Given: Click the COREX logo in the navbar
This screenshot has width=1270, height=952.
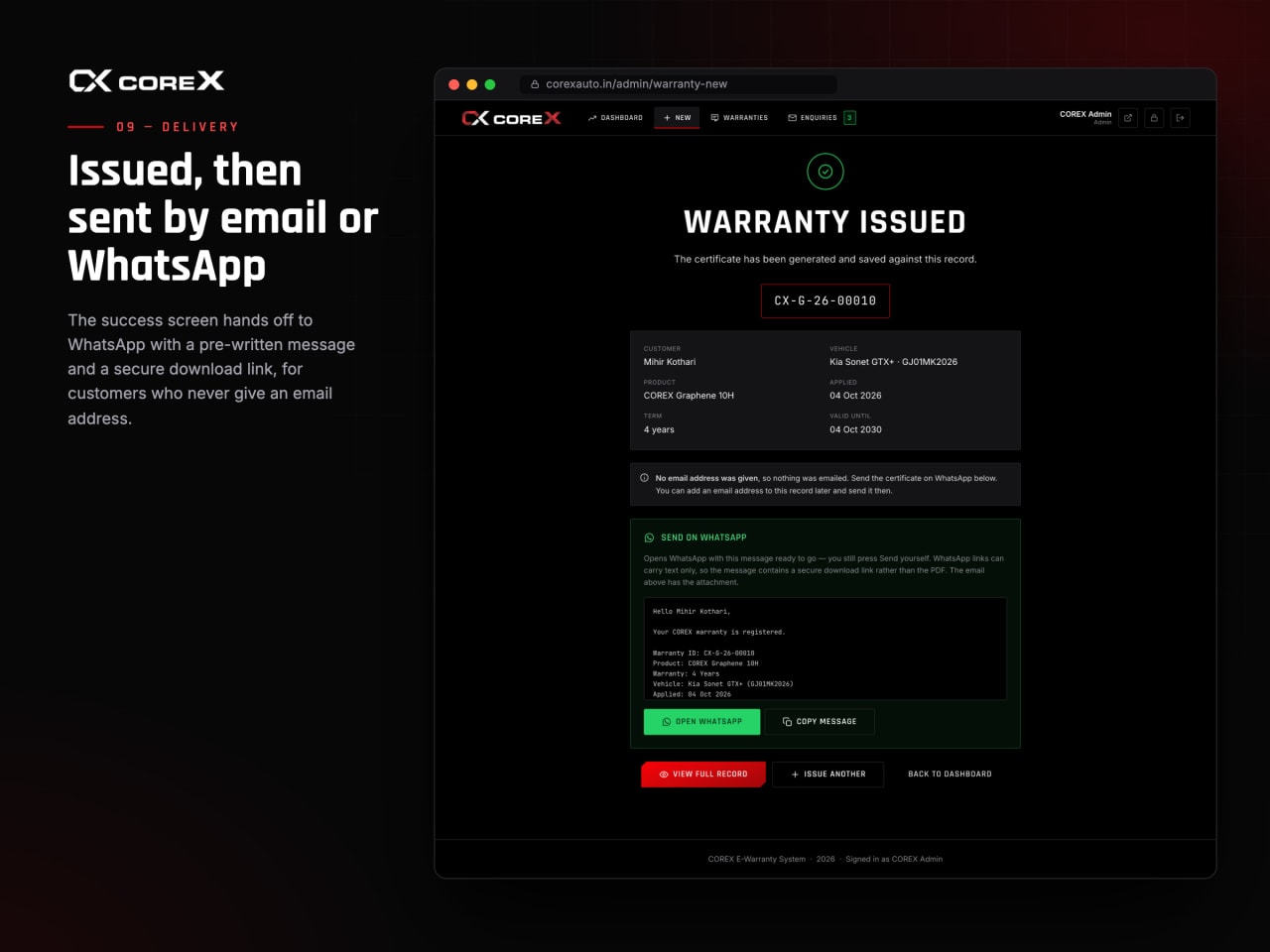Looking at the screenshot, I should 511,118.
